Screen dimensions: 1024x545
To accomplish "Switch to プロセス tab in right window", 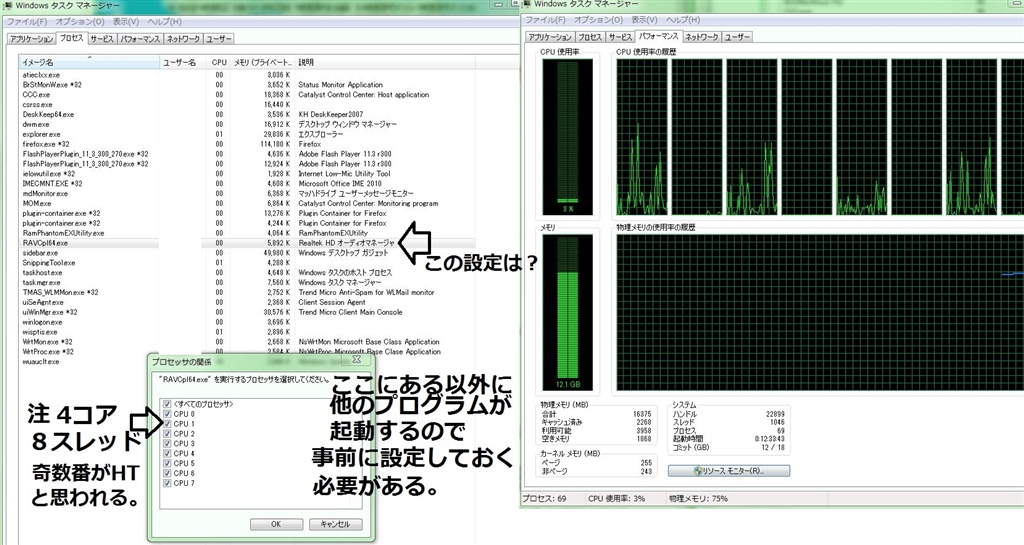I will [x=590, y=37].
